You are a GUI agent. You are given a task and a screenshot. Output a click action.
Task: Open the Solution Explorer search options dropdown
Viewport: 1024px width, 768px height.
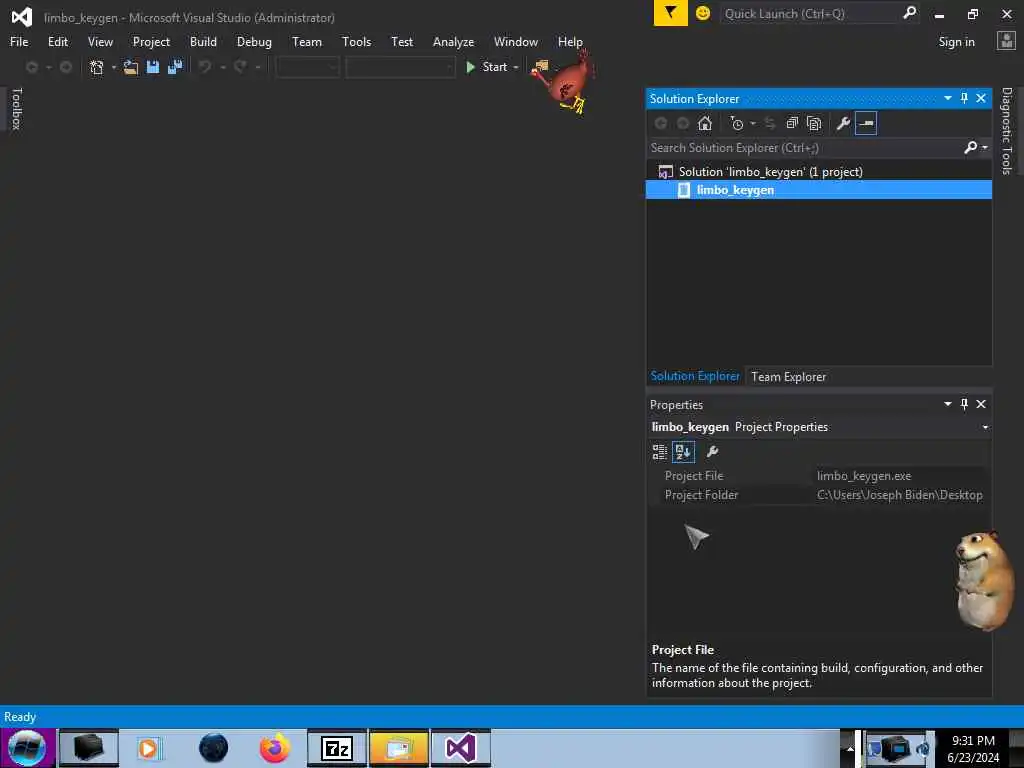coord(985,148)
